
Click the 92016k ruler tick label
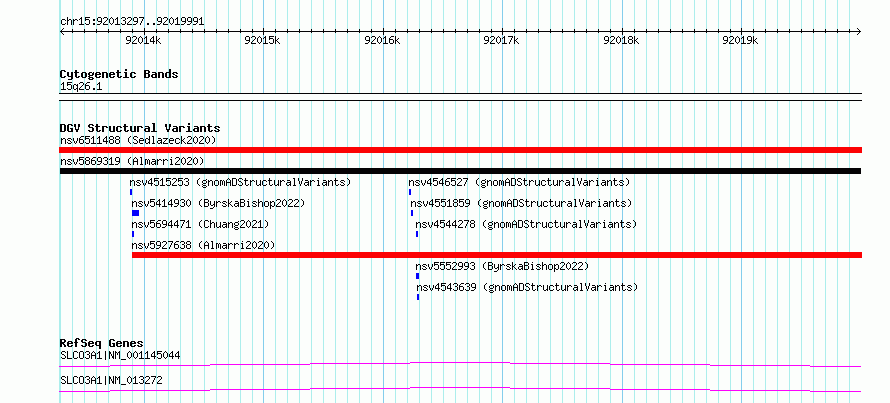(382, 40)
